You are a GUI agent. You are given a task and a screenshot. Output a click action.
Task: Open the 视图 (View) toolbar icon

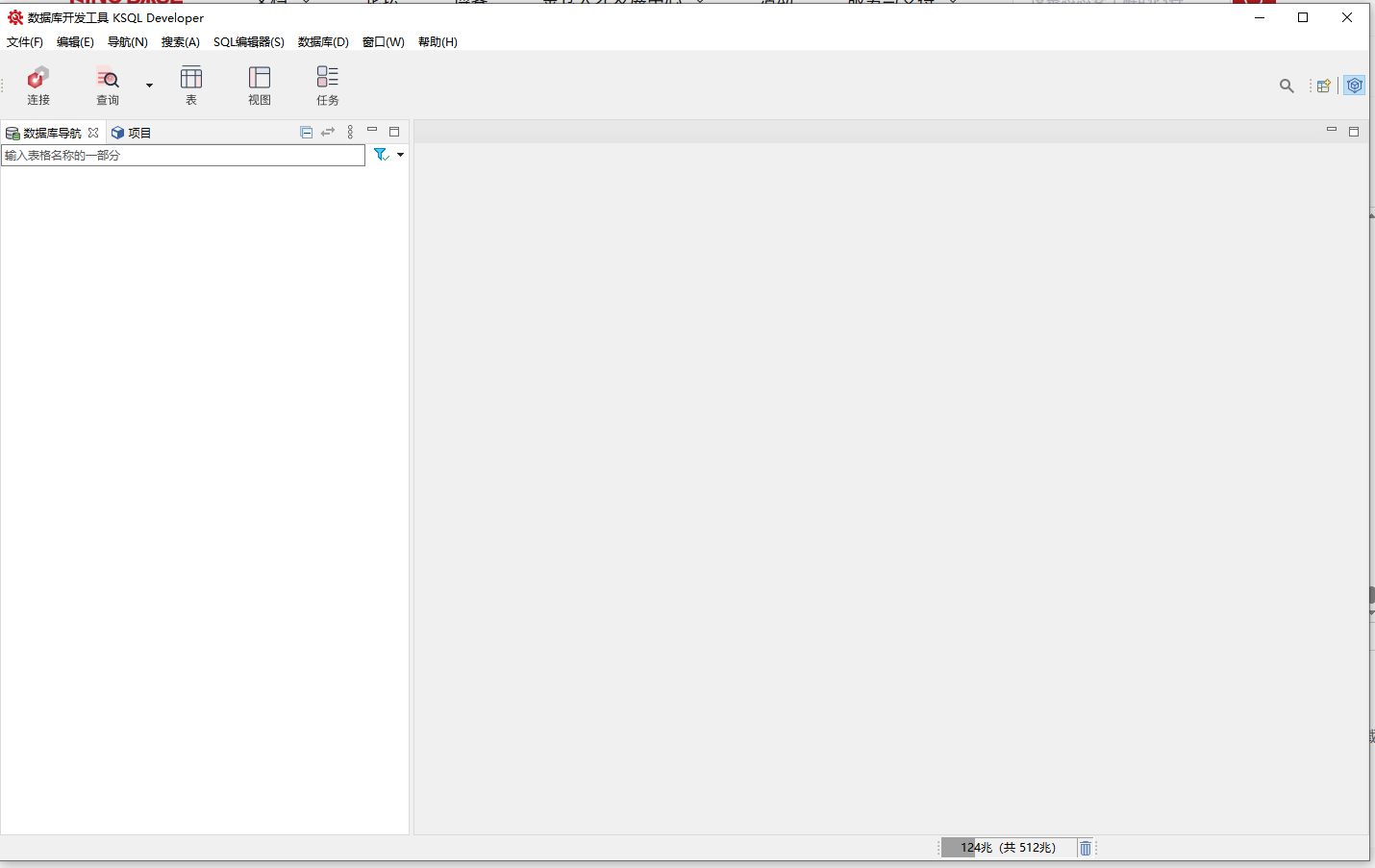260,85
